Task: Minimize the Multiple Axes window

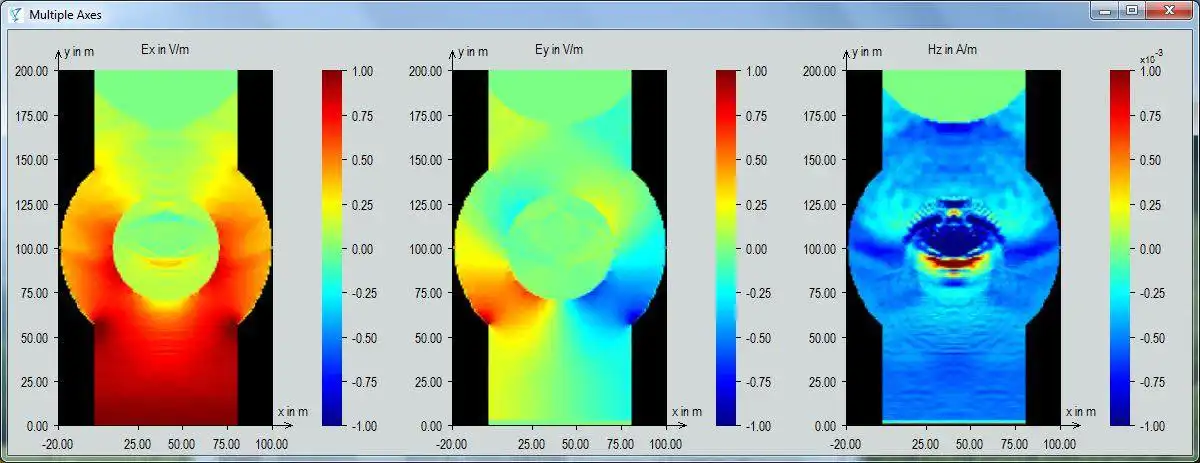Action: point(1105,10)
